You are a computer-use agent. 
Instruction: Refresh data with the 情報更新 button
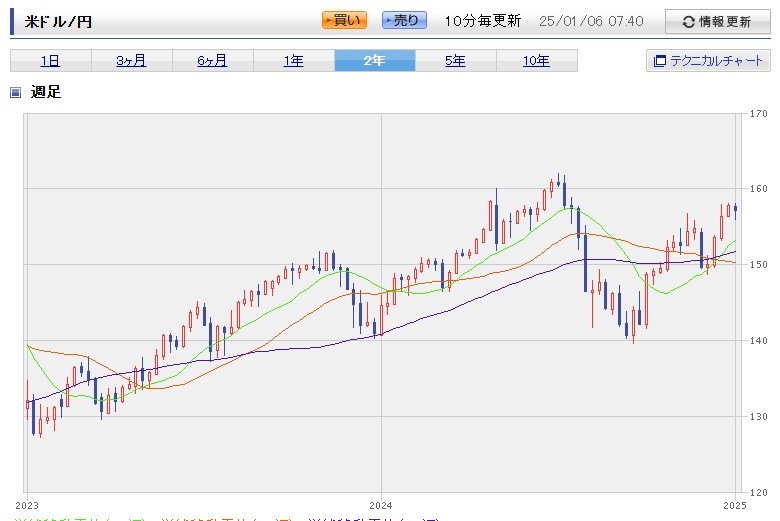tap(716, 22)
